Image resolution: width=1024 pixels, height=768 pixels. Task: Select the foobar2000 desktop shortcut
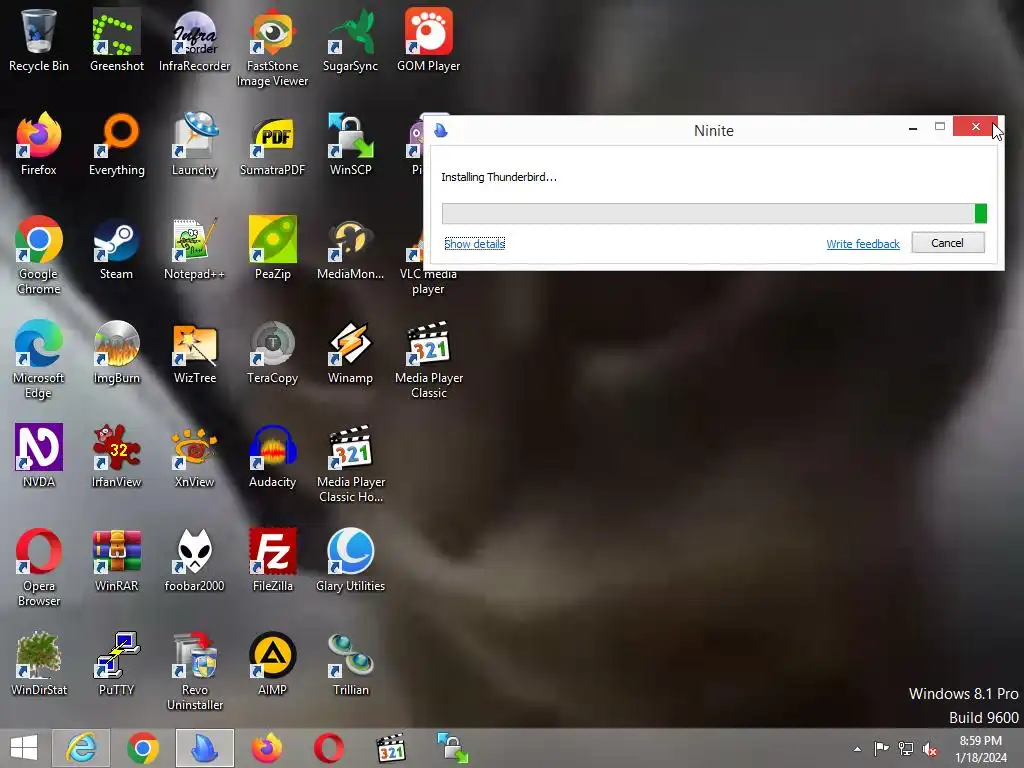(195, 559)
